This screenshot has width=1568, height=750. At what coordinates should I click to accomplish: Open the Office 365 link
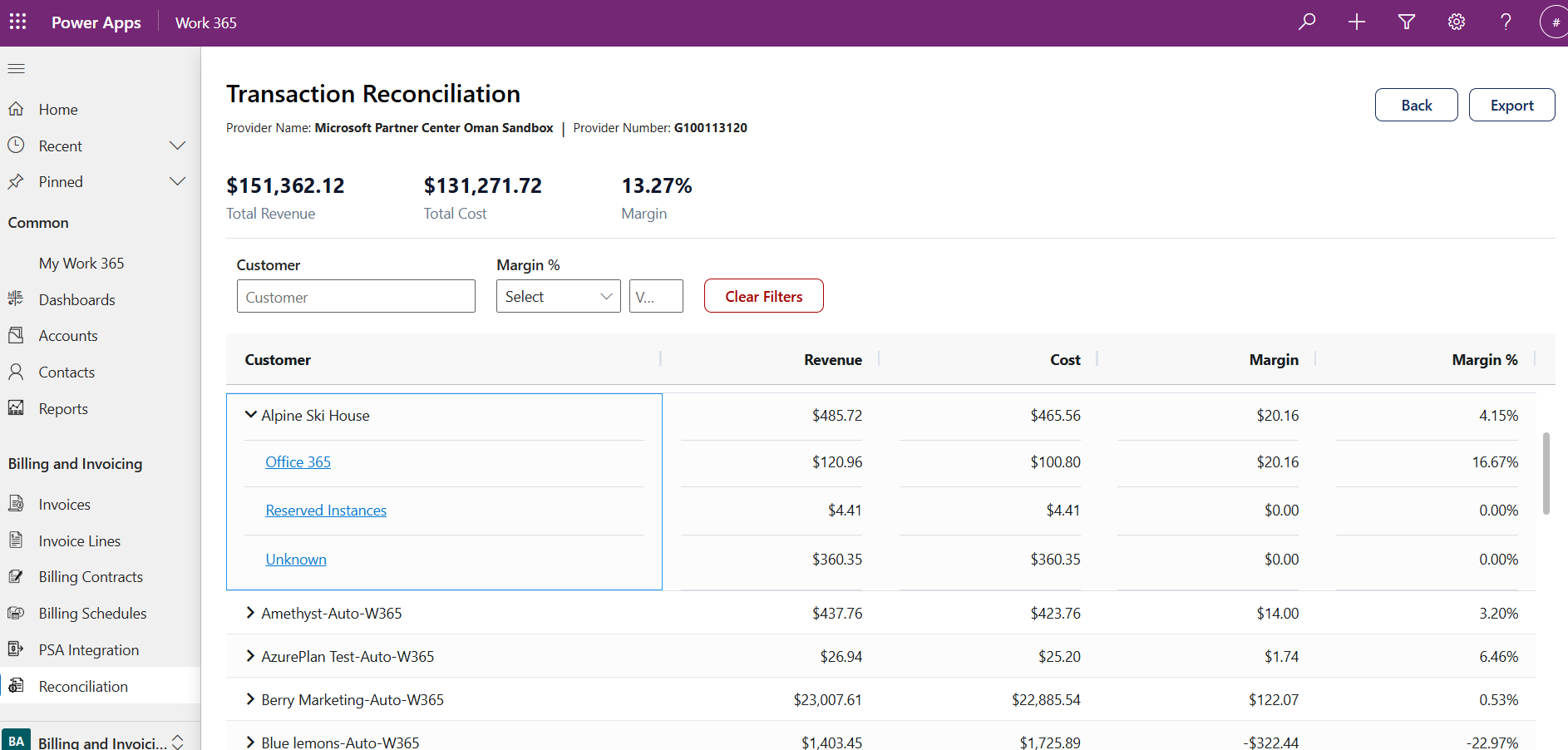click(x=298, y=462)
